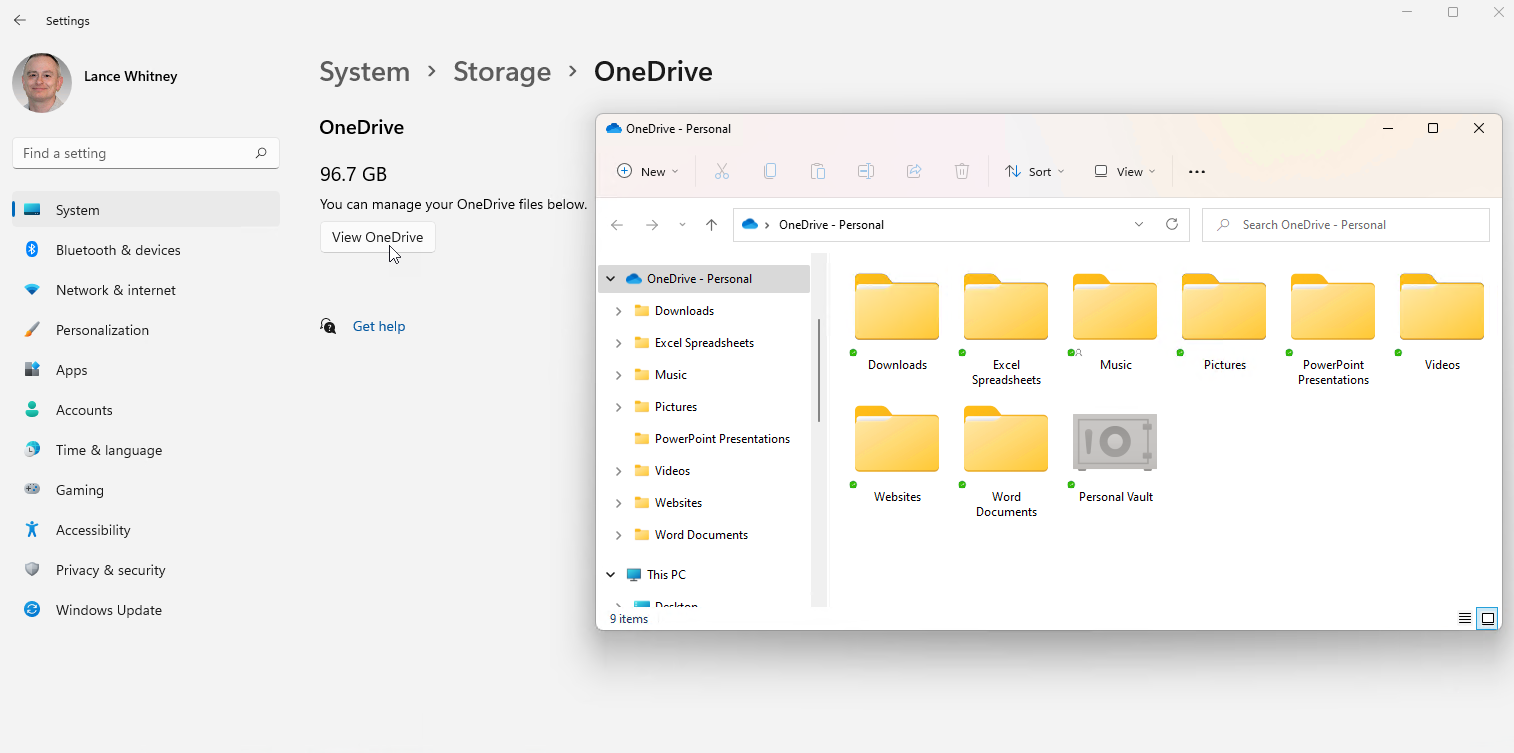Expand the address bar history dropdown

(1138, 224)
